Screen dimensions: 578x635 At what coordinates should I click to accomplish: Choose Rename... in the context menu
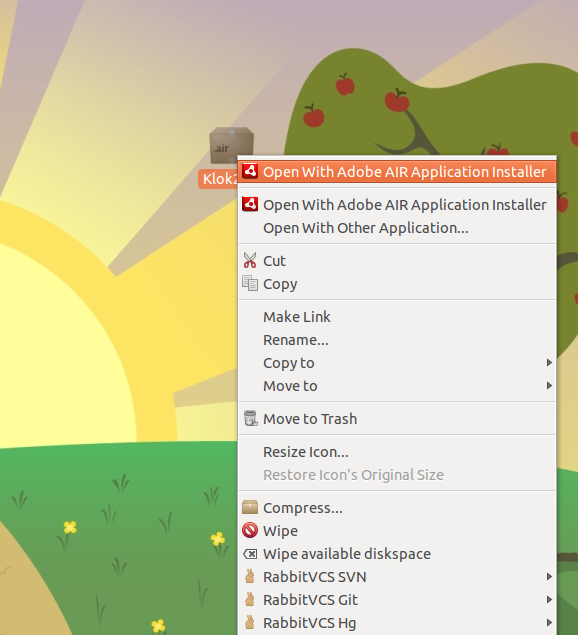tap(397, 340)
